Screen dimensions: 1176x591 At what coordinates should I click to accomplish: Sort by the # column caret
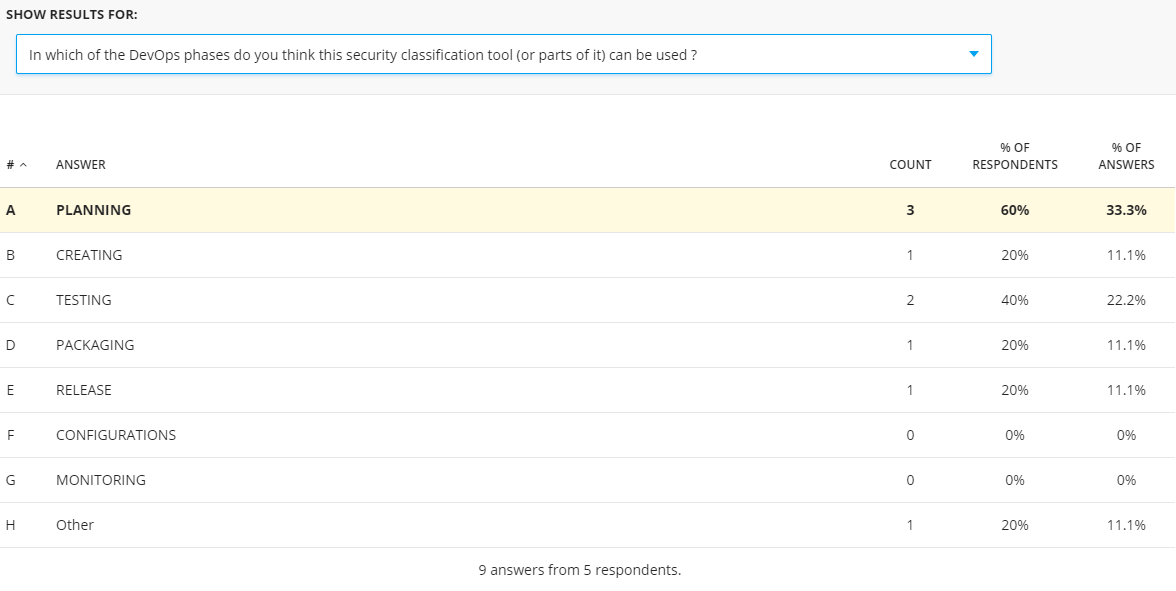coord(23,165)
